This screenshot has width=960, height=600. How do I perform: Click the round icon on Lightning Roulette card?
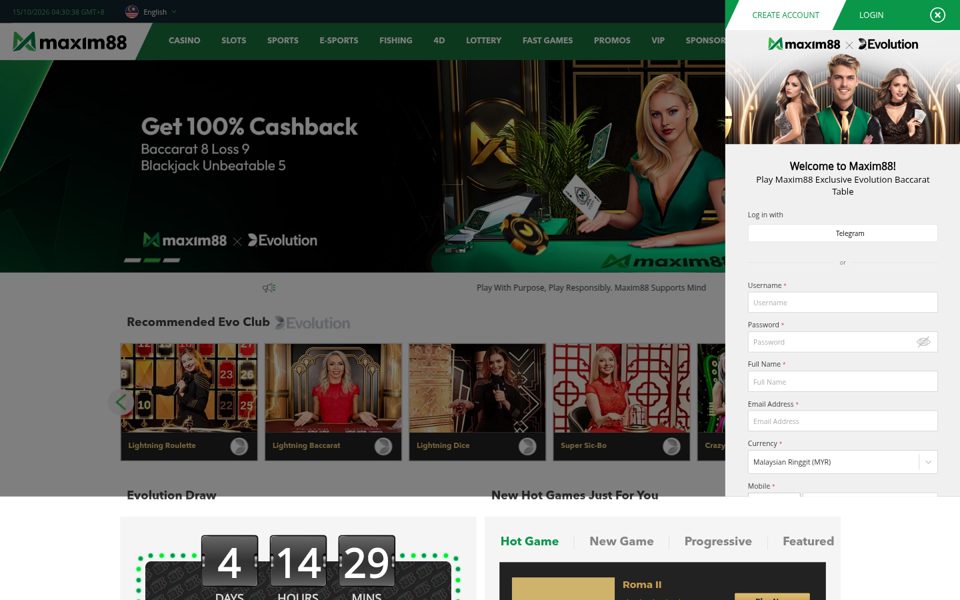239,446
